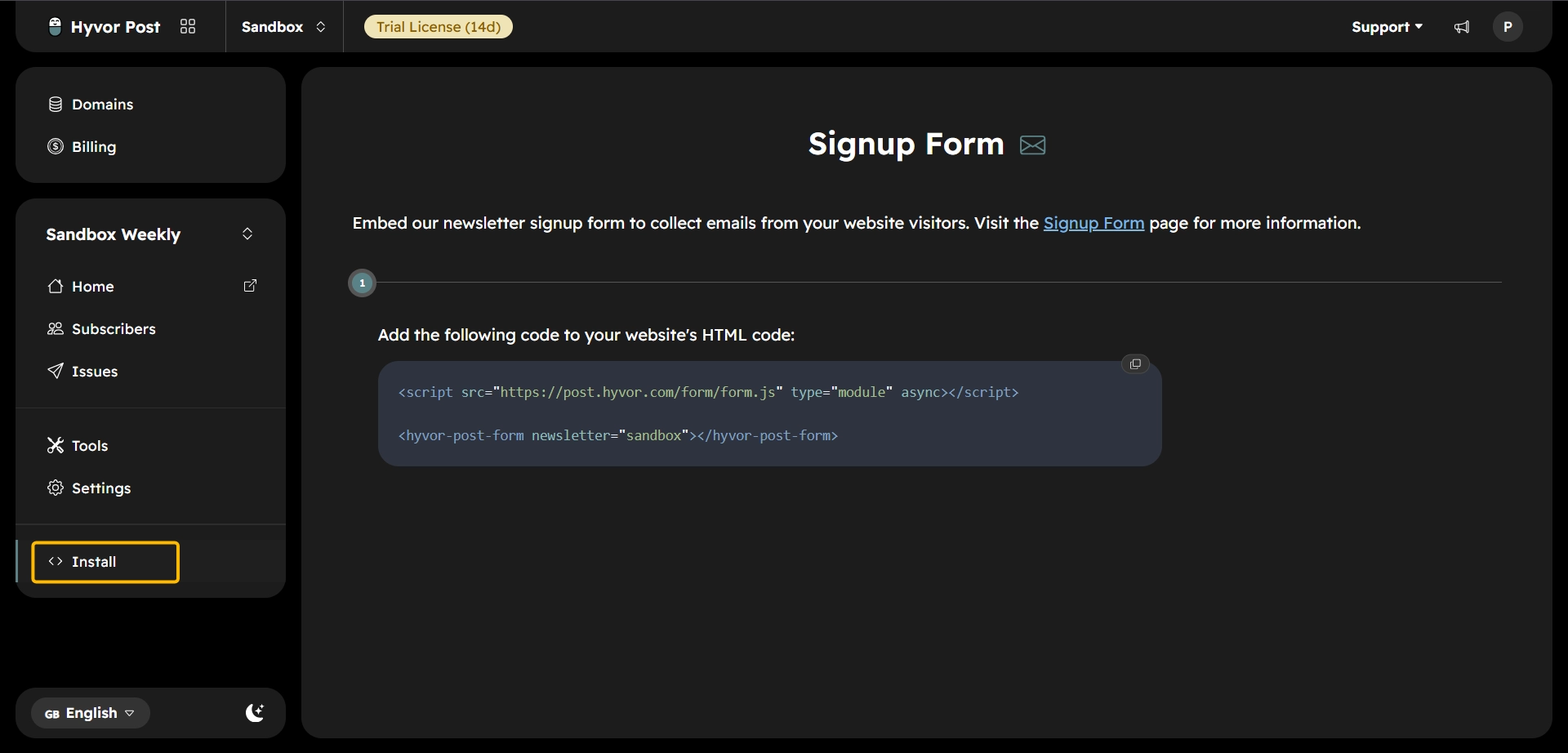Click the Install code brackets icon
The image size is (1568, 753).
[56, 561]
